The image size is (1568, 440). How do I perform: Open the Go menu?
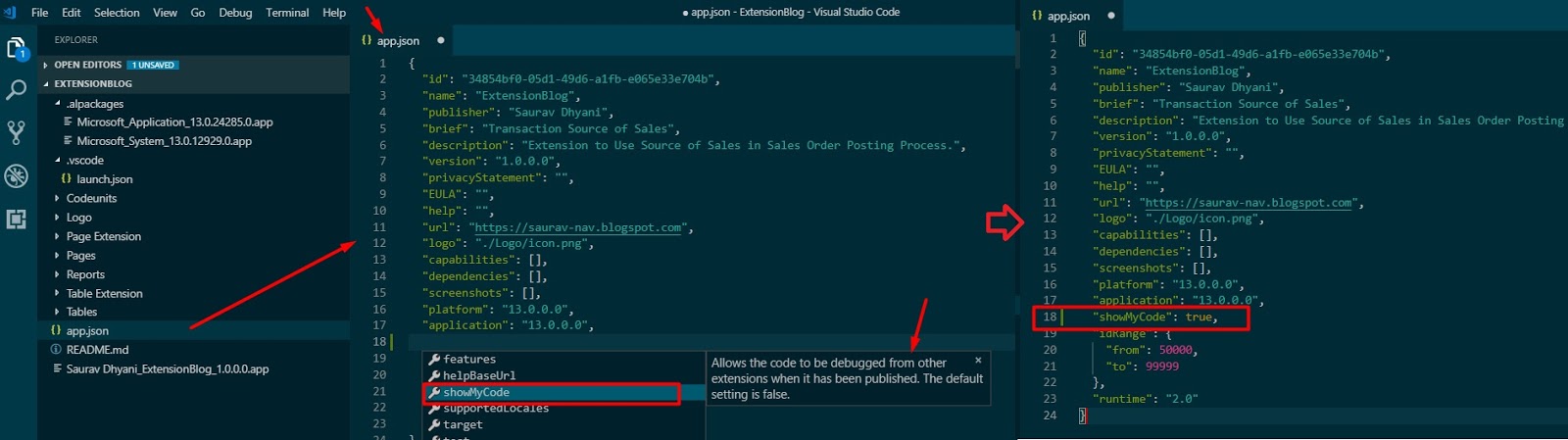pyautogui.click(x=198, y=13)
